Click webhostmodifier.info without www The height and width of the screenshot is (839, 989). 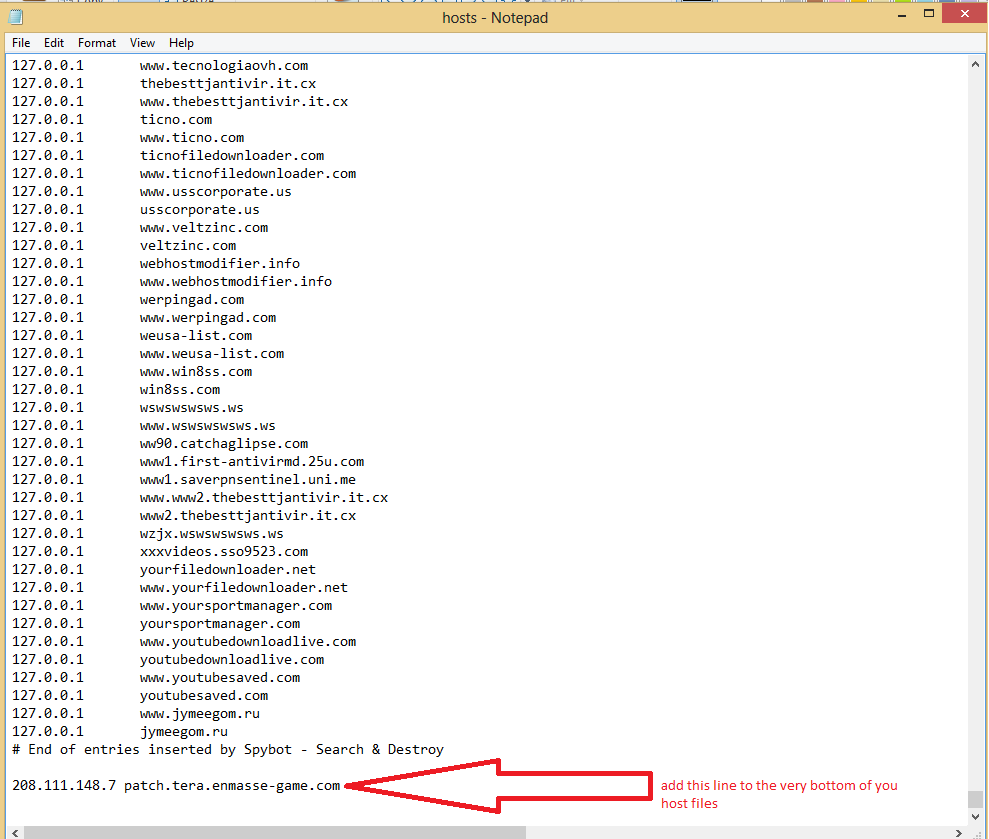pyautogui.click(x=219, y=264)
